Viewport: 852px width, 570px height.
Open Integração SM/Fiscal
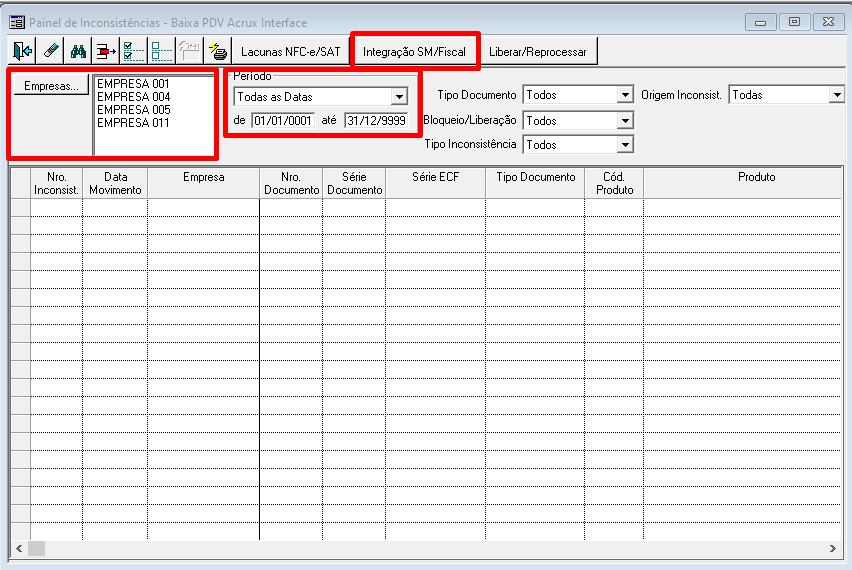415,52
